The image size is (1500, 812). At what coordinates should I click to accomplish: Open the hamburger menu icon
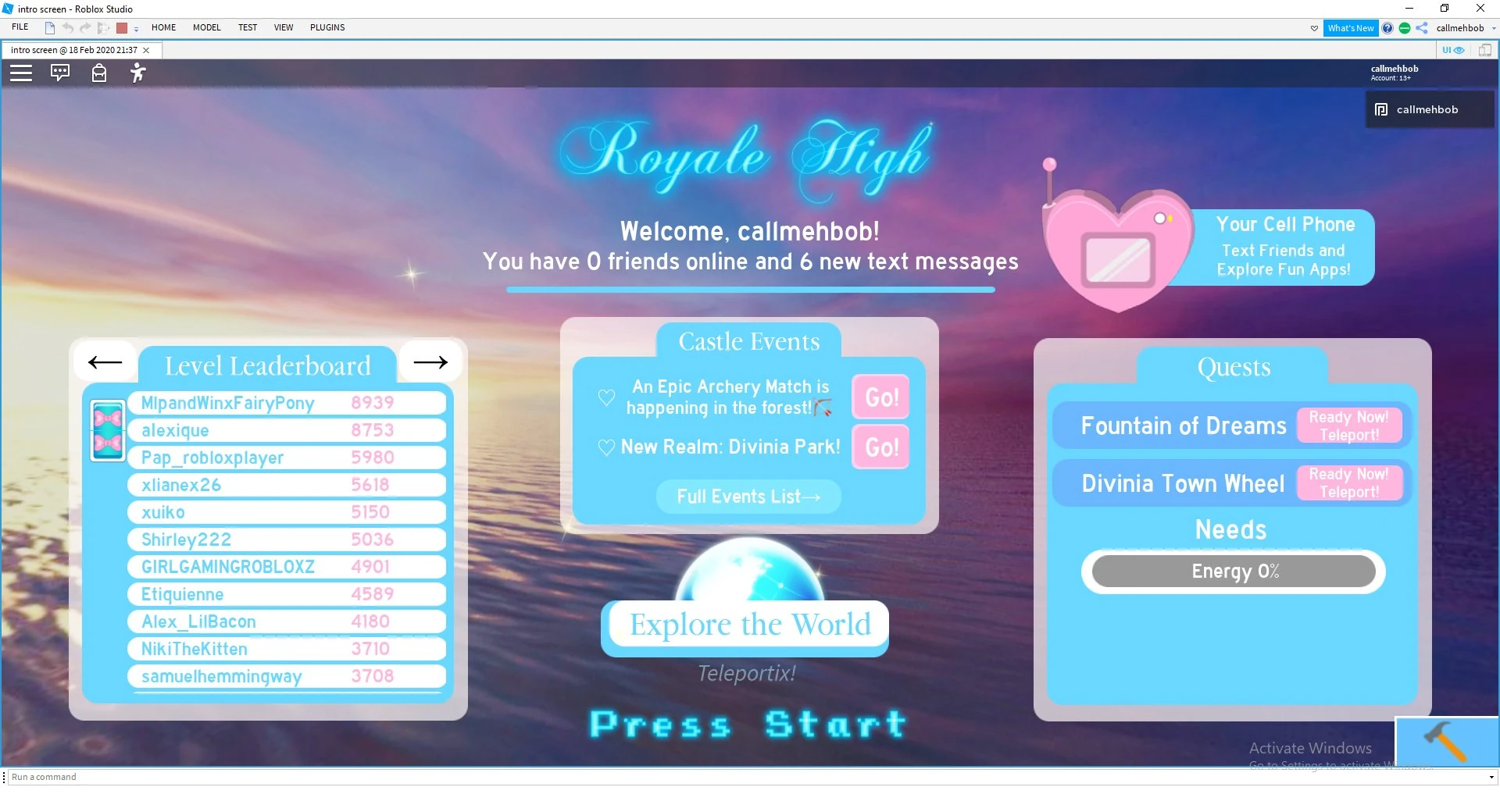click(x=21, y=73)
